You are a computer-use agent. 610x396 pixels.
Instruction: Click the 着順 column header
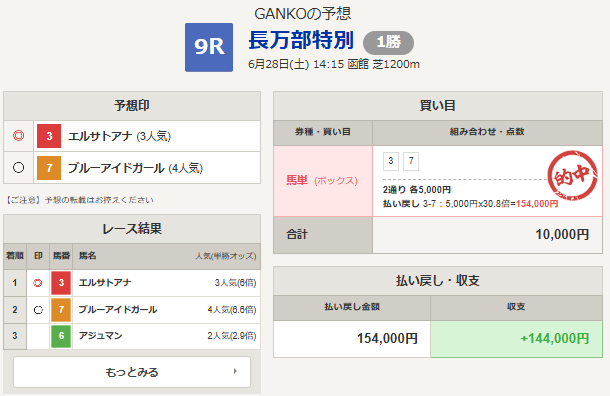[15, 256]
